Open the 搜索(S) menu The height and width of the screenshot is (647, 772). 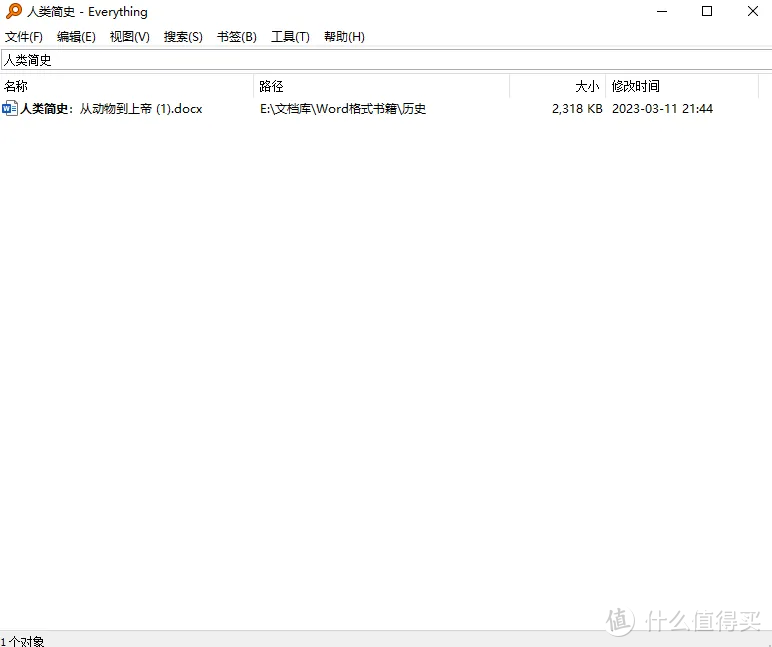coord(183,37)
